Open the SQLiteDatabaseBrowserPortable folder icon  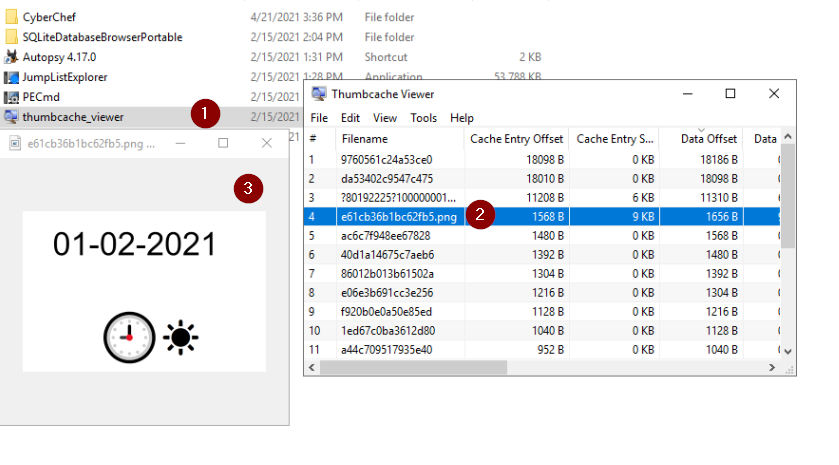pyautogui.click(x=12, y=37)
